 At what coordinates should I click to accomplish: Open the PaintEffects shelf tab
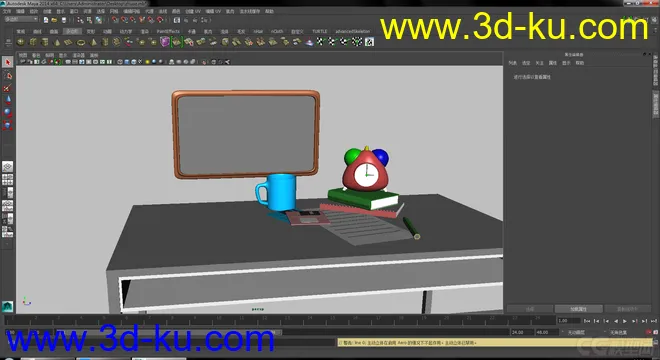(168, 32)
